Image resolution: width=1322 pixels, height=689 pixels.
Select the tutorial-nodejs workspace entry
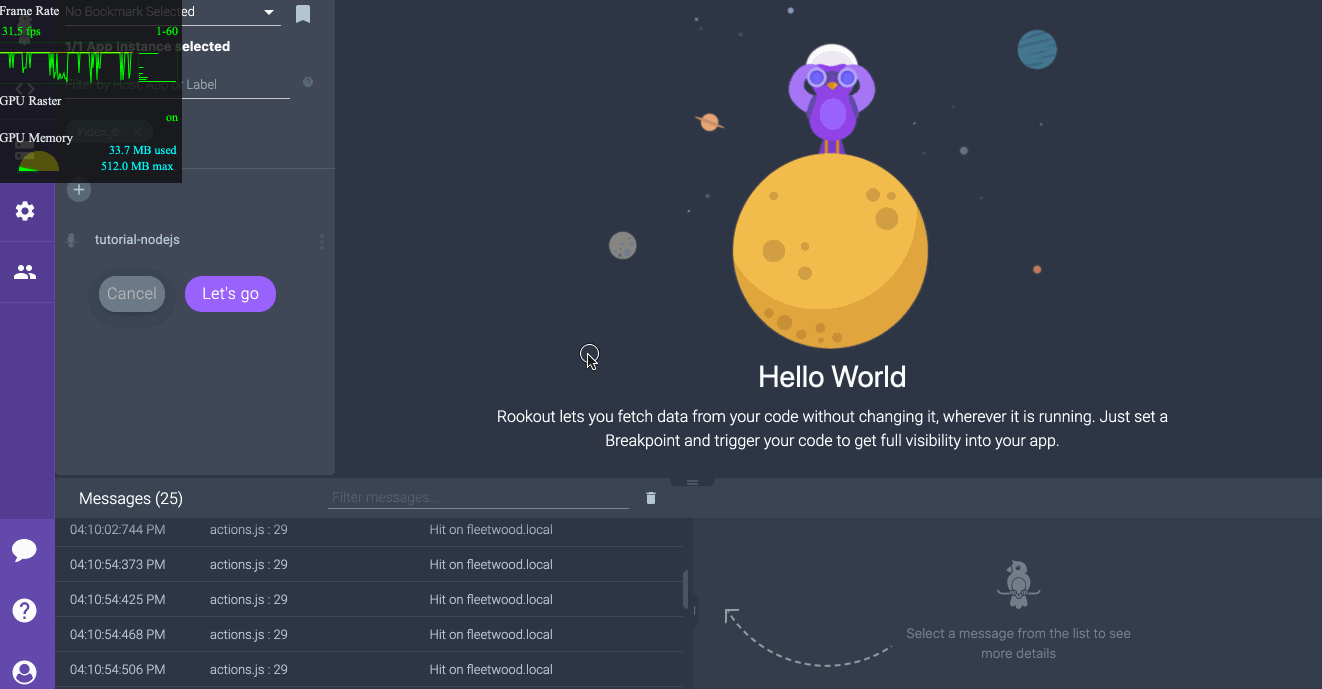(x=137, y=240)
